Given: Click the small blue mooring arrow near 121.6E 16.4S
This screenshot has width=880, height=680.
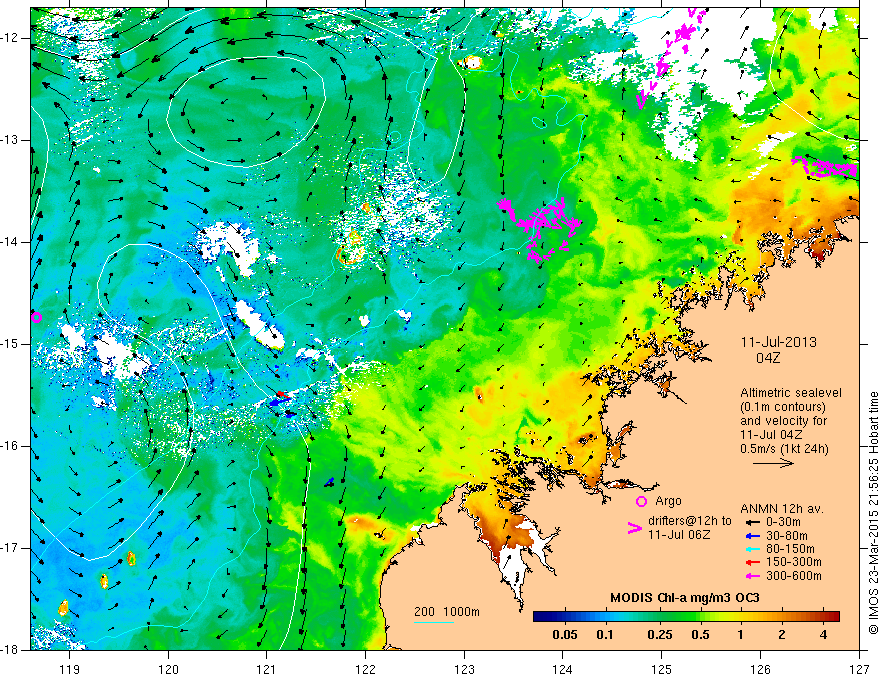Looking at the screenshot, I should (x=329, y=482).
